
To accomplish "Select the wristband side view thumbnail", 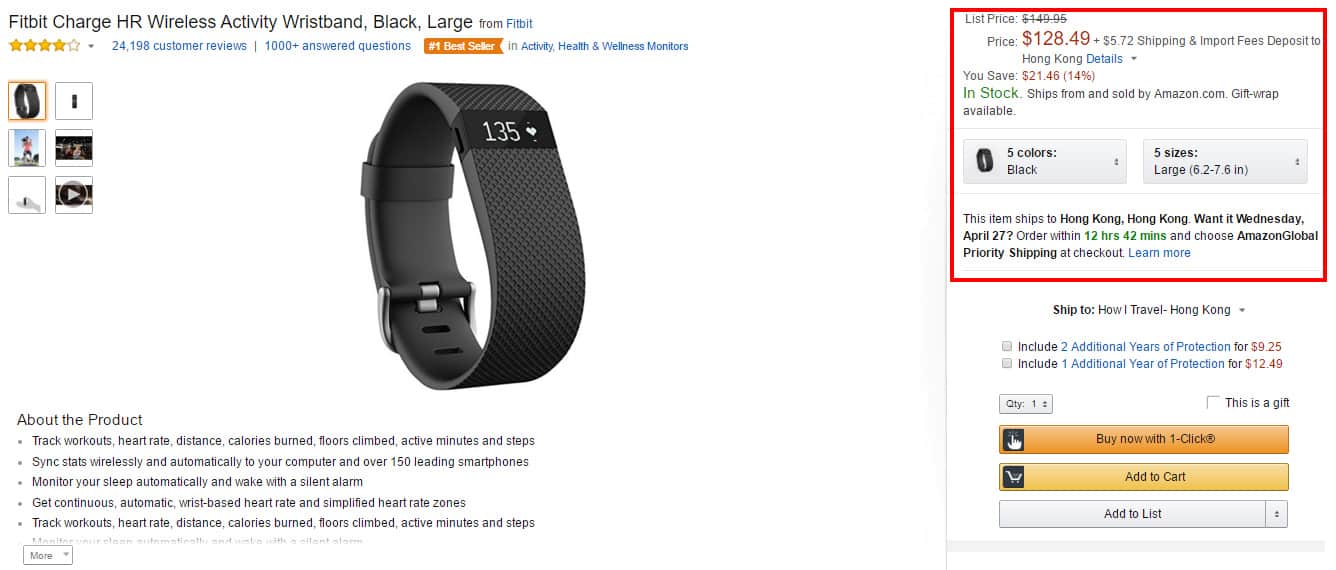I will click(74, 101).
